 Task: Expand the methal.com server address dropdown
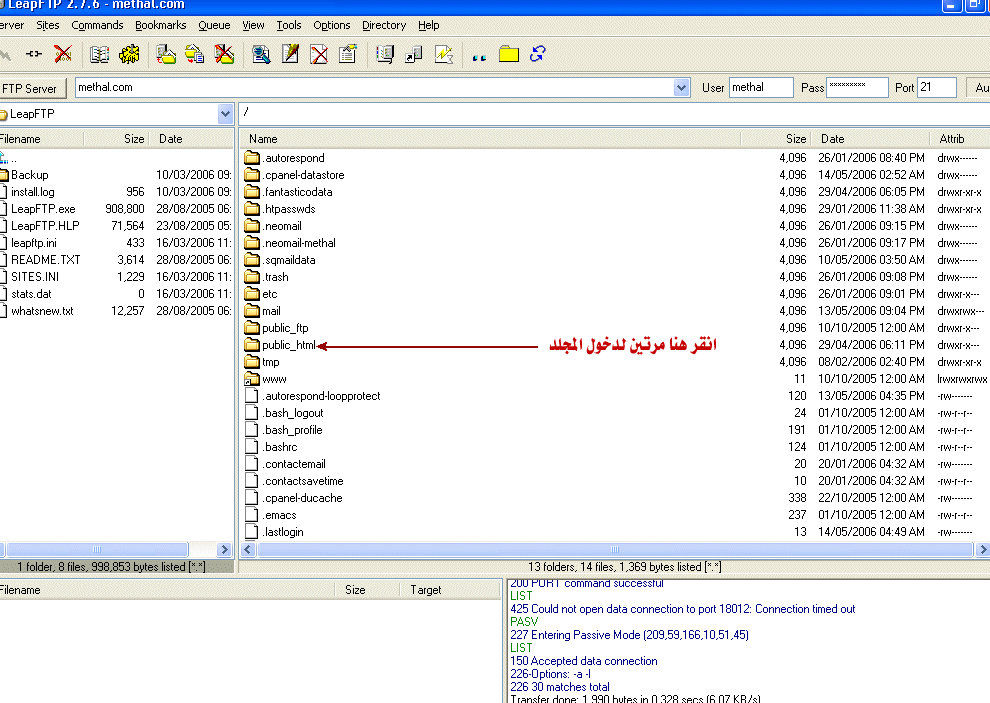(x=681, y=87)
